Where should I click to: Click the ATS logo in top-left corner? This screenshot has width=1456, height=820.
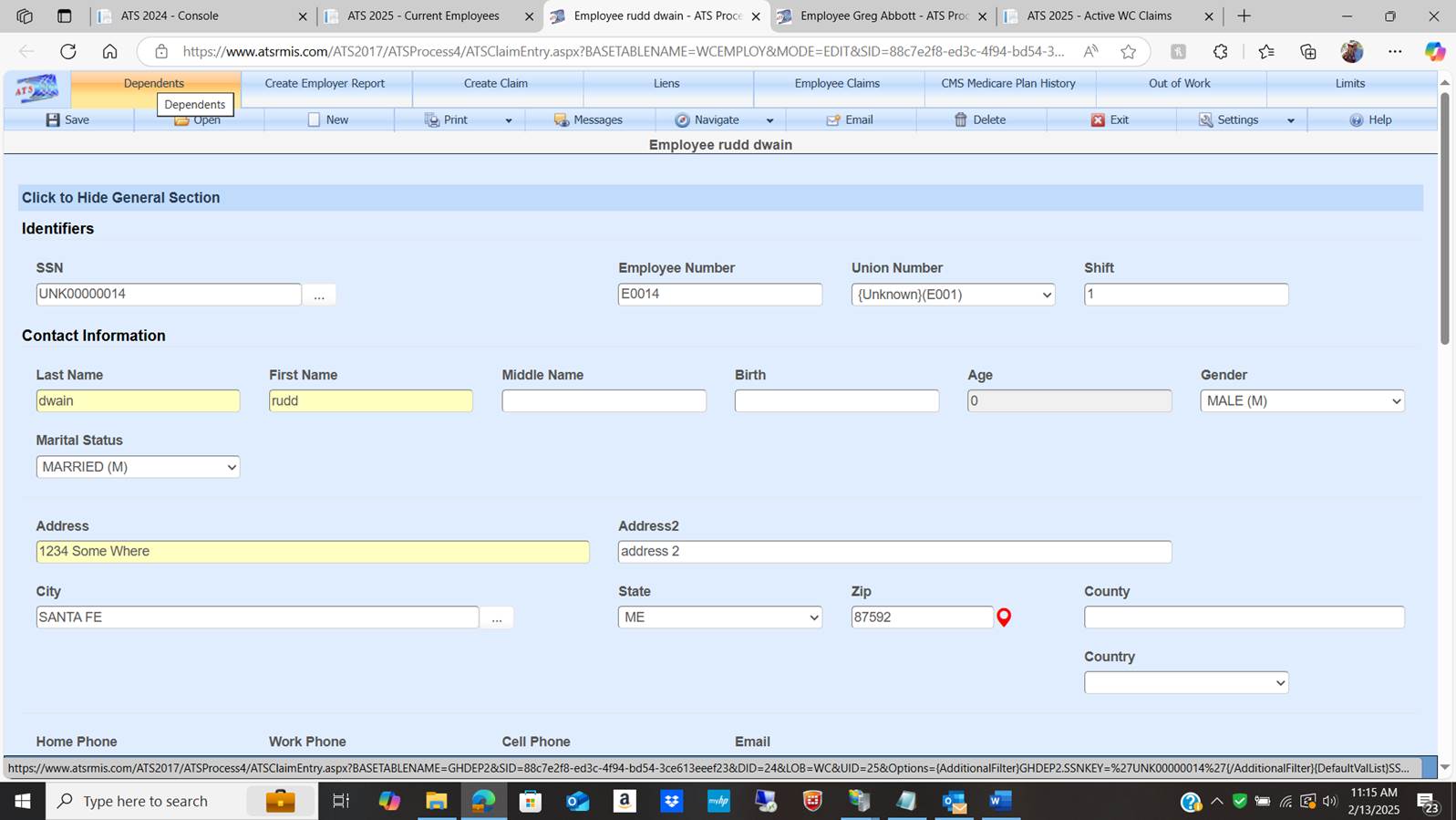(36, 89)
